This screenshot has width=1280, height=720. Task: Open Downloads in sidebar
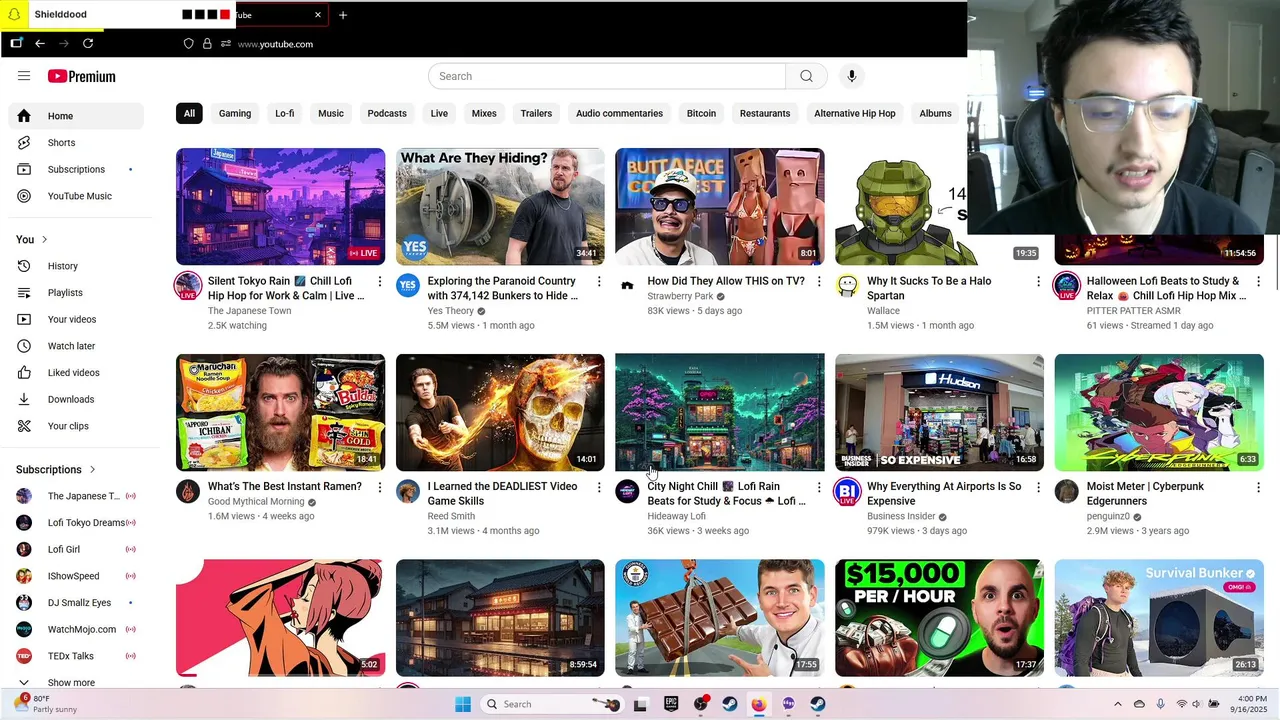click(76, 399)
